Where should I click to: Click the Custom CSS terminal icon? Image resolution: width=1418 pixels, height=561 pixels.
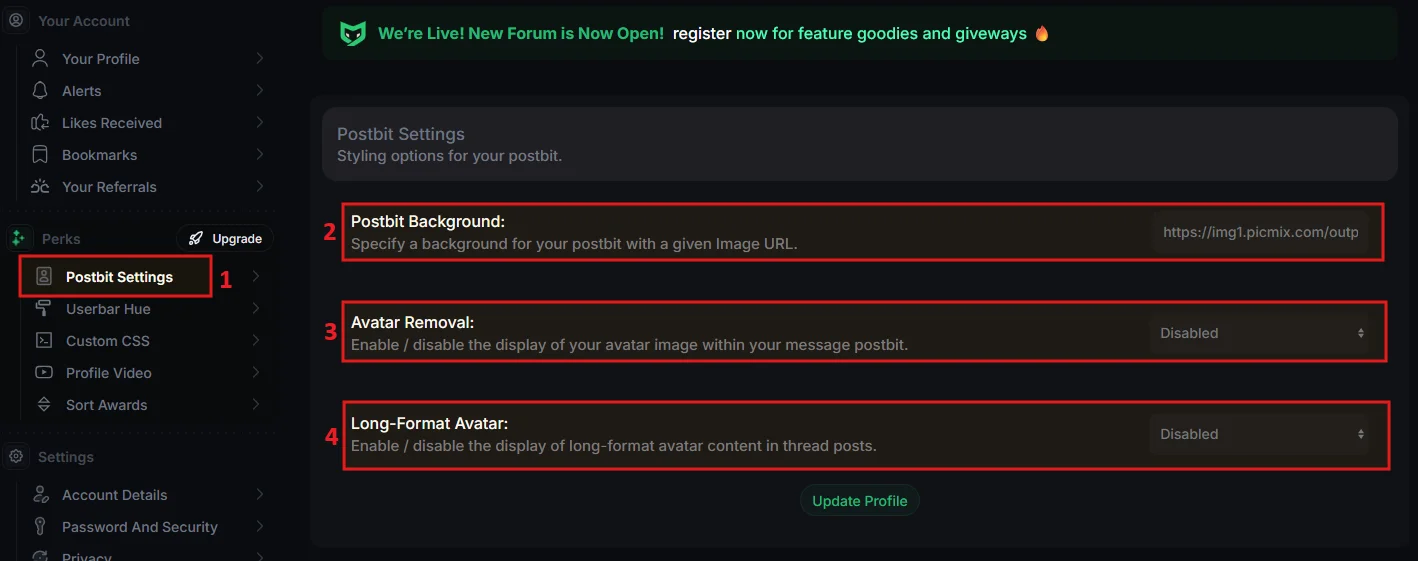[x=44, y=340]
